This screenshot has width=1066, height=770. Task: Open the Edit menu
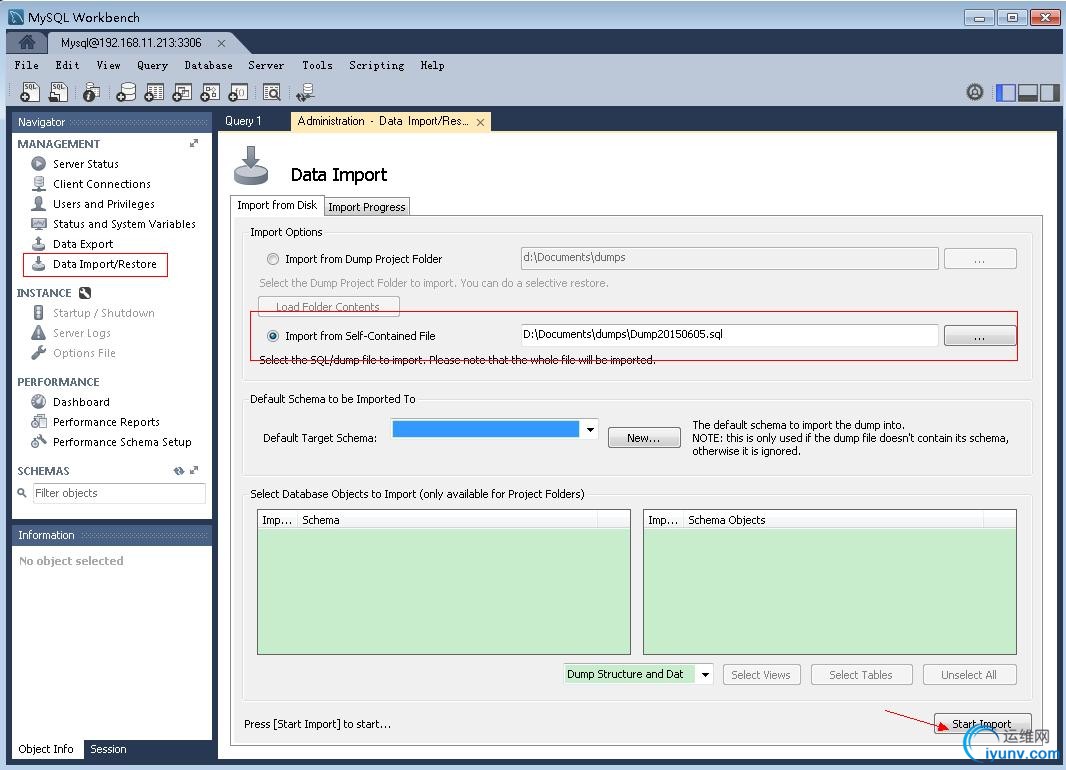coord(67,65)
